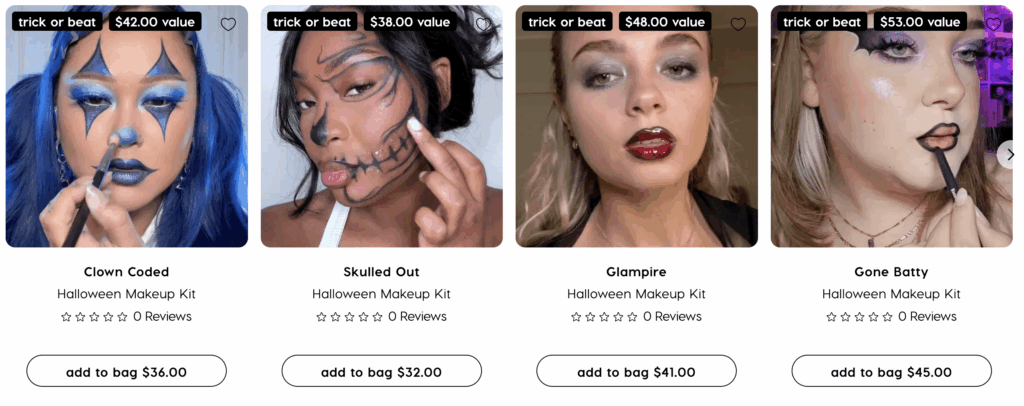Image resolution: width=1024 pixels, height=406 pixels.
Task: Click trick or beat tag on Skulled Out
Action: coord(312,22)
